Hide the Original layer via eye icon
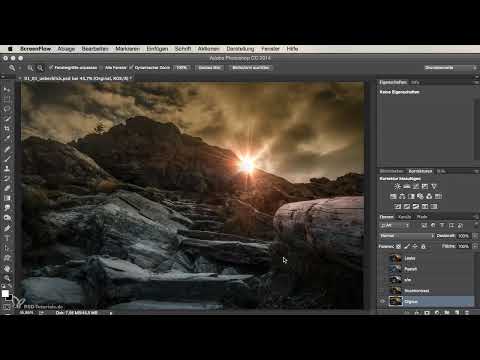The image size is (480, 360). [x=382, y=301]
